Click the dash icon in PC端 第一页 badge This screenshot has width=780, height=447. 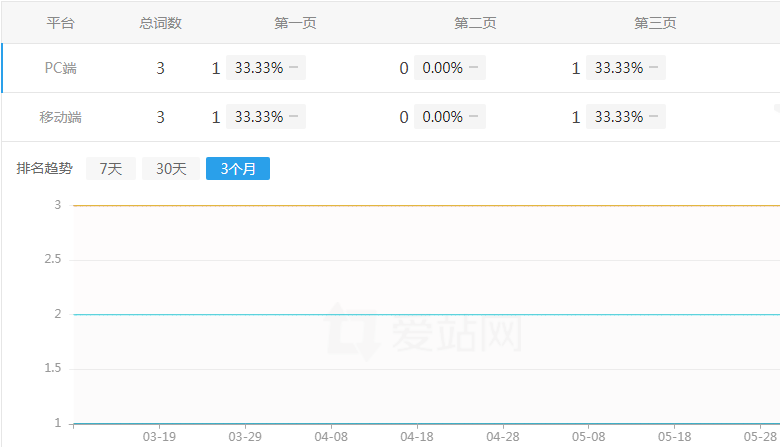pyautogui.click(x=294, y=68)
